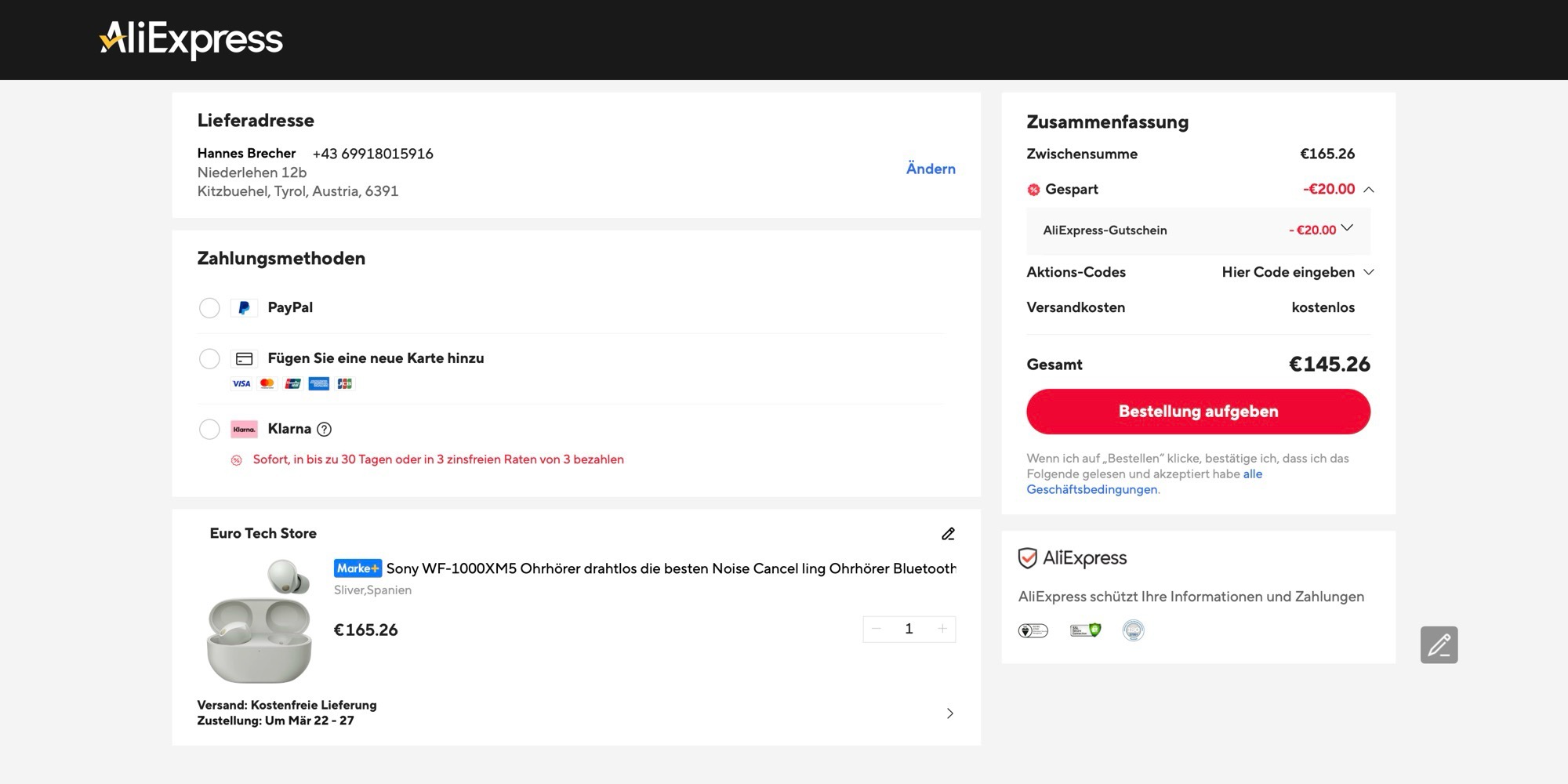Open the floating feedback edit button
Image resolution: width=1568 pixels, height=784 pixels.
point(1439,645)
